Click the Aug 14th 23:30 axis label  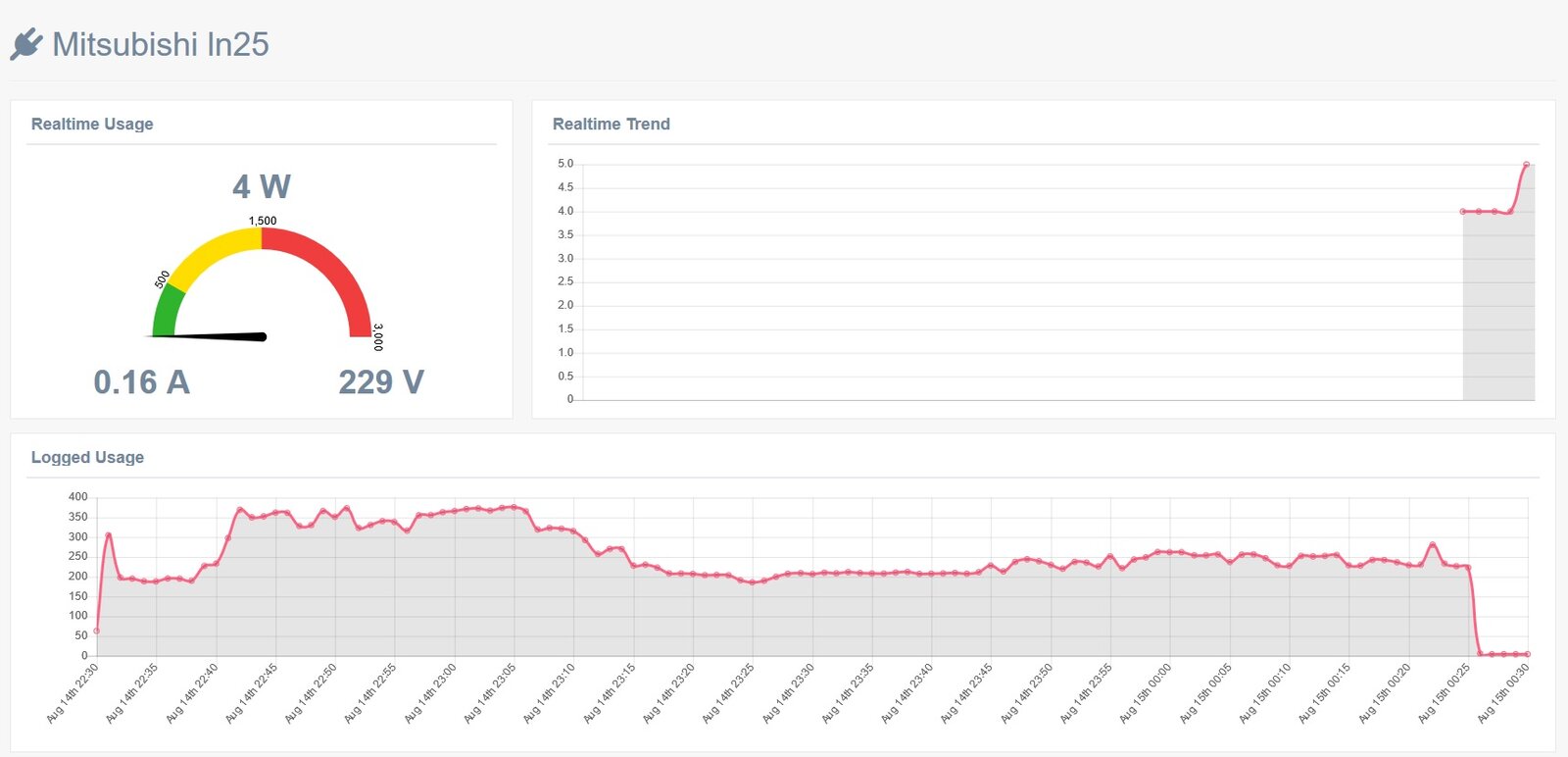point(789,693)
